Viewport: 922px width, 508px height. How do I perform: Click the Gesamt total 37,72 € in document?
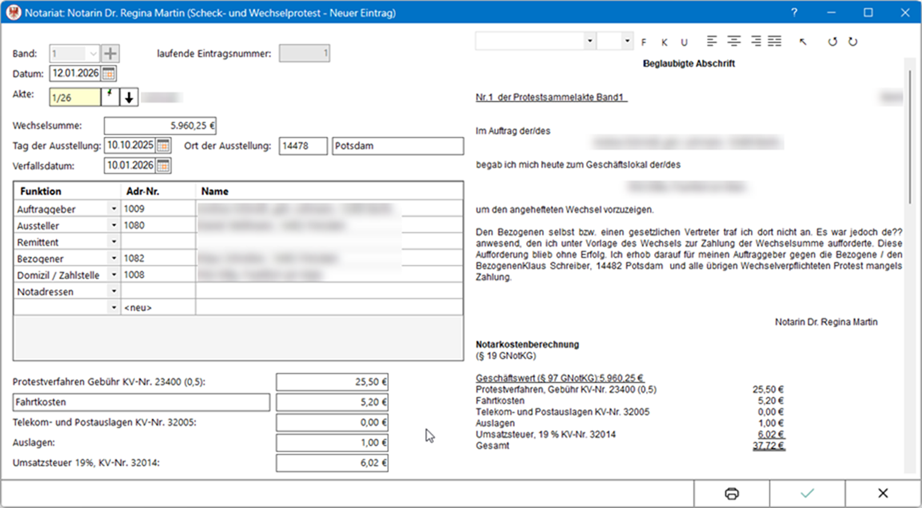click(769, 446)
